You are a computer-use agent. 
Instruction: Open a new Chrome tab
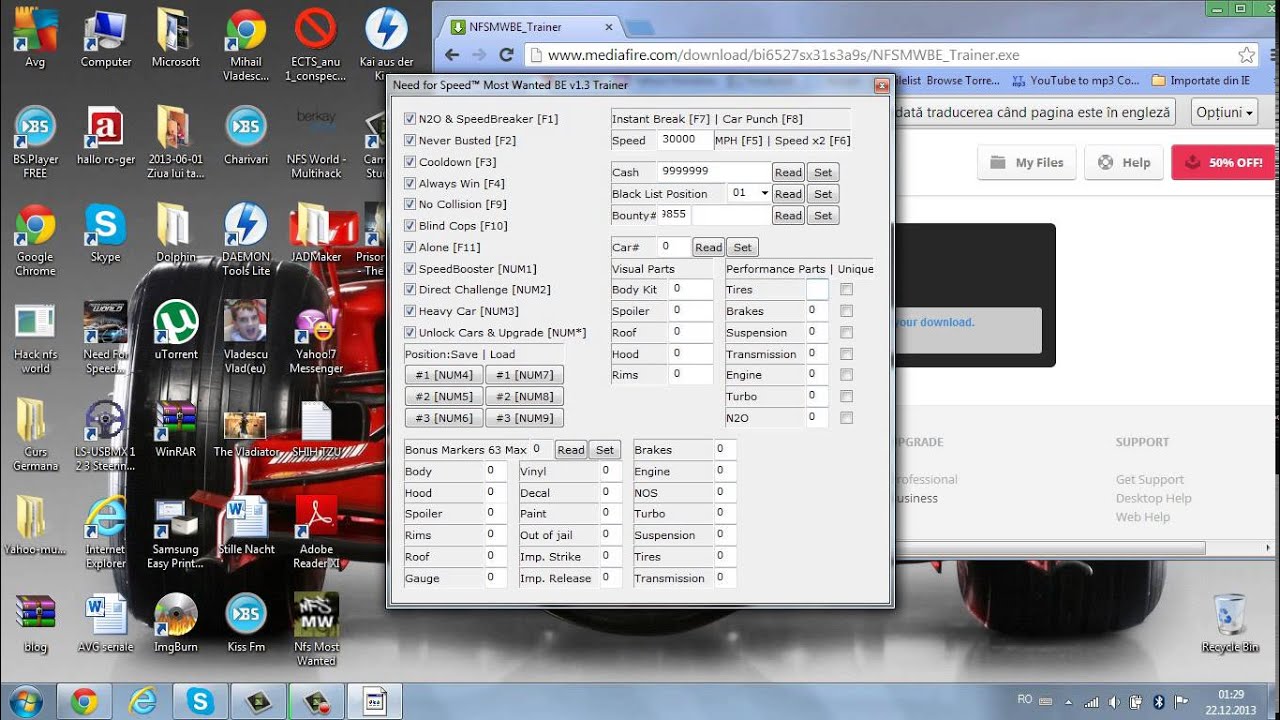638,27
